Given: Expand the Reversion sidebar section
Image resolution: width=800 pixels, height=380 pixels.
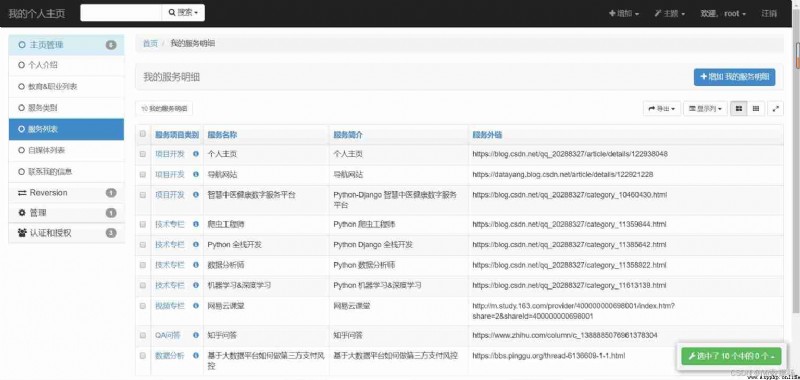Looking at the screenshot, I should tap(66, 193).
